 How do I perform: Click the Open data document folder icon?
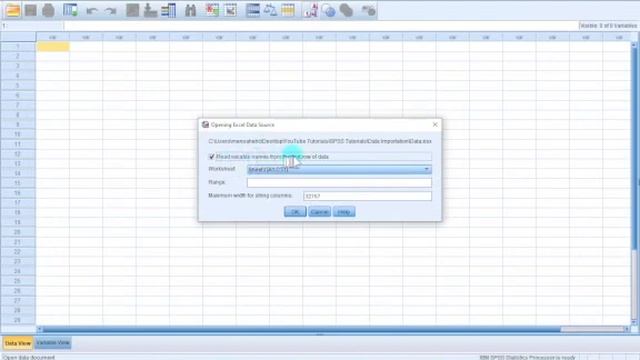[13, 10]
